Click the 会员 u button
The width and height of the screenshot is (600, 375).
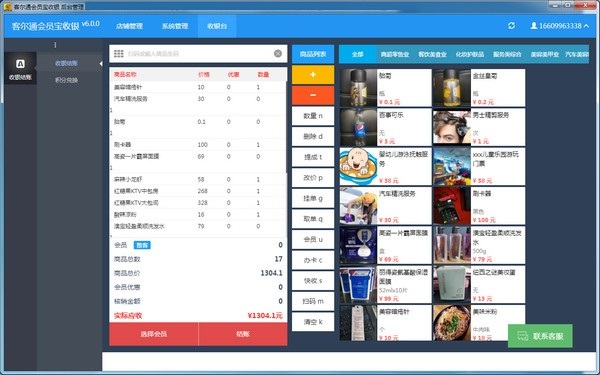click(x=313, y=240)
